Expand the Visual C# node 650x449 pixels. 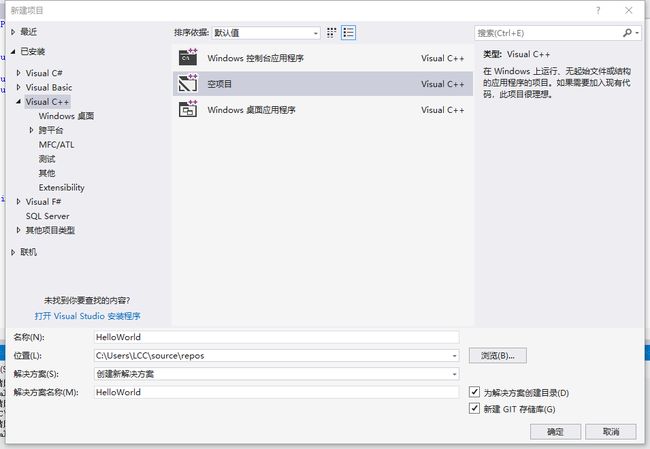(18, 73)
